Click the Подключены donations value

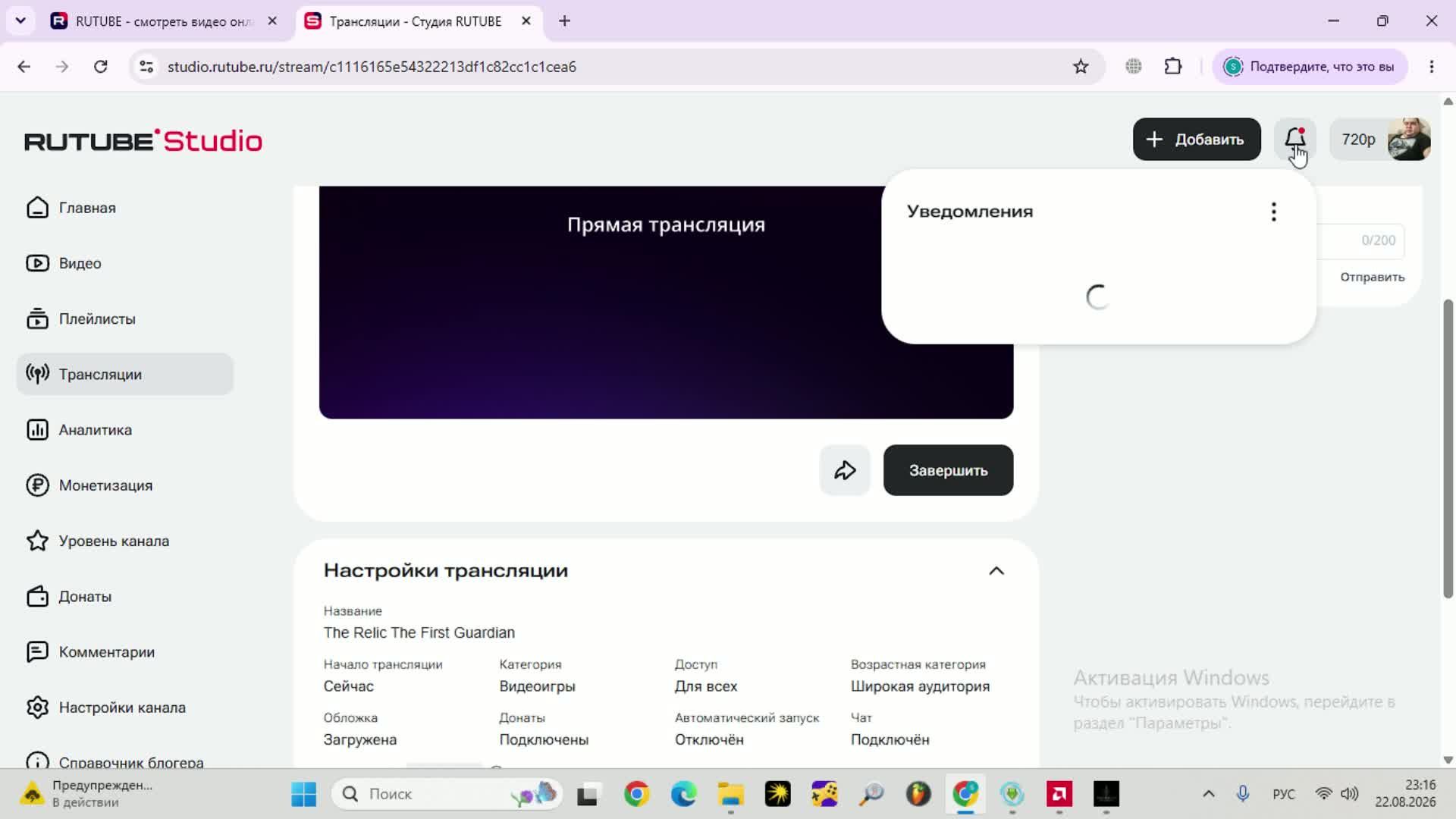[543, 739]
